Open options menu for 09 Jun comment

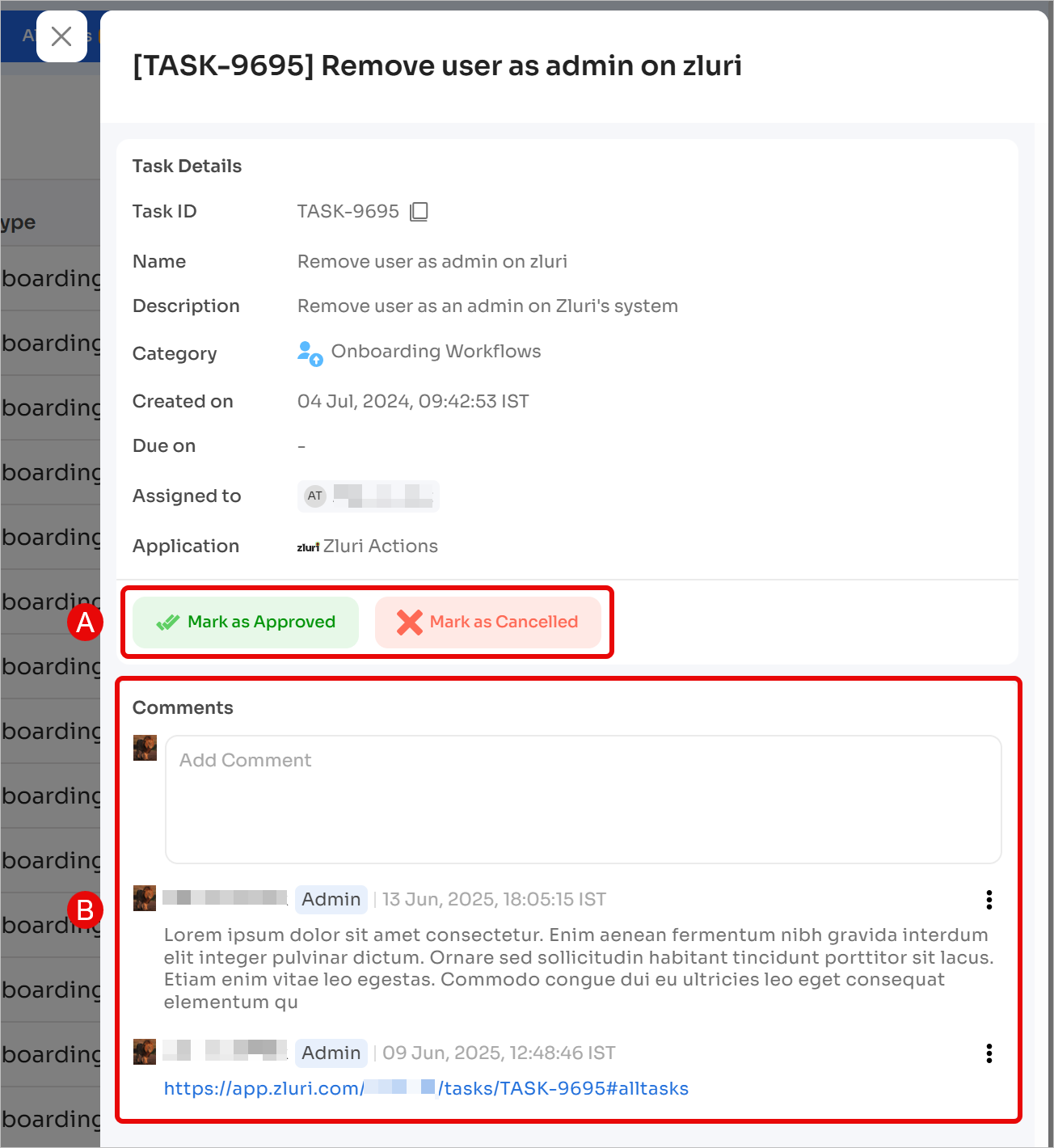tap(989, 1053)
